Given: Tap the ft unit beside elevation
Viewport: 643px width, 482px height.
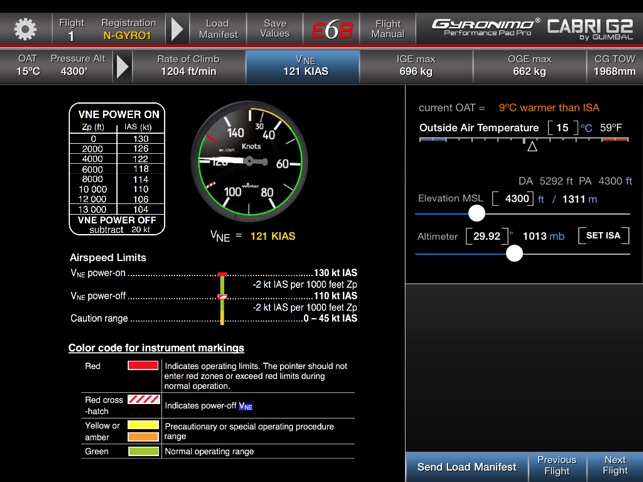Looking at the screenshot, I should 541,199.
